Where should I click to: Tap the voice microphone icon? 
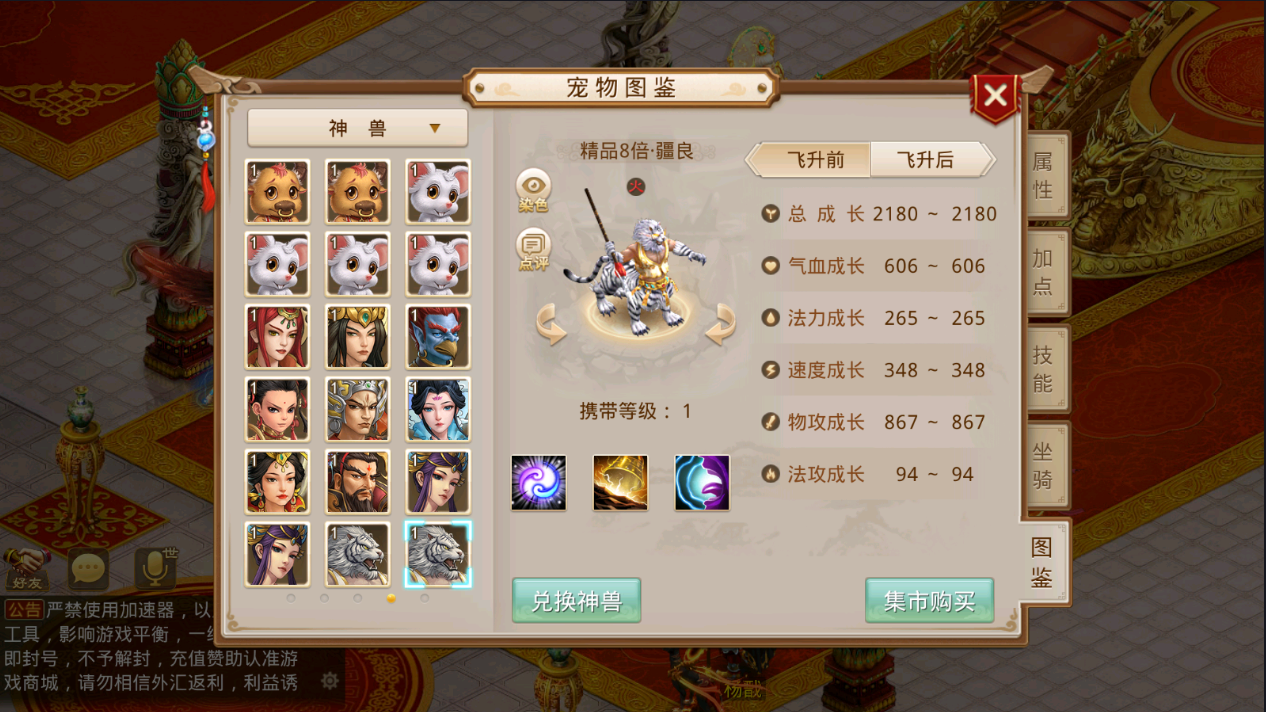point(154,568)
